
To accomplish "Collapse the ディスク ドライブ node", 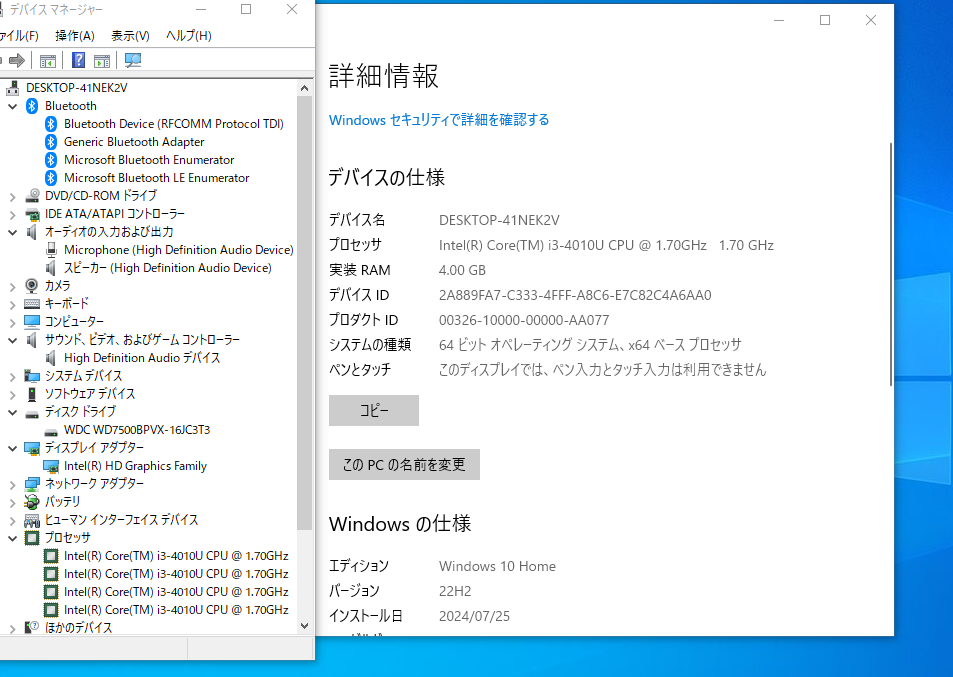I will (12, 412).
